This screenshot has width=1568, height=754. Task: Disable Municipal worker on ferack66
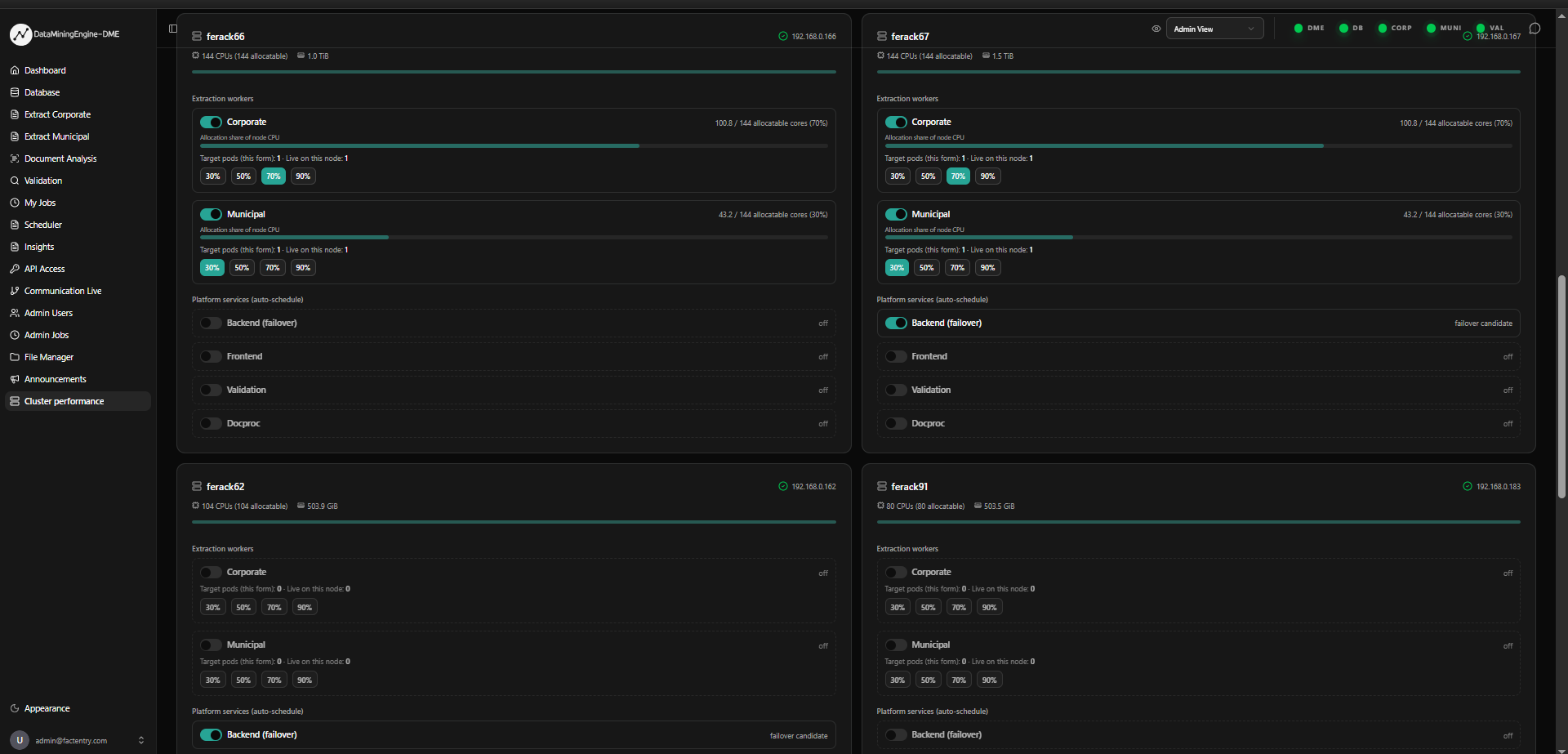pyautogui.click(x=211, y=214)
